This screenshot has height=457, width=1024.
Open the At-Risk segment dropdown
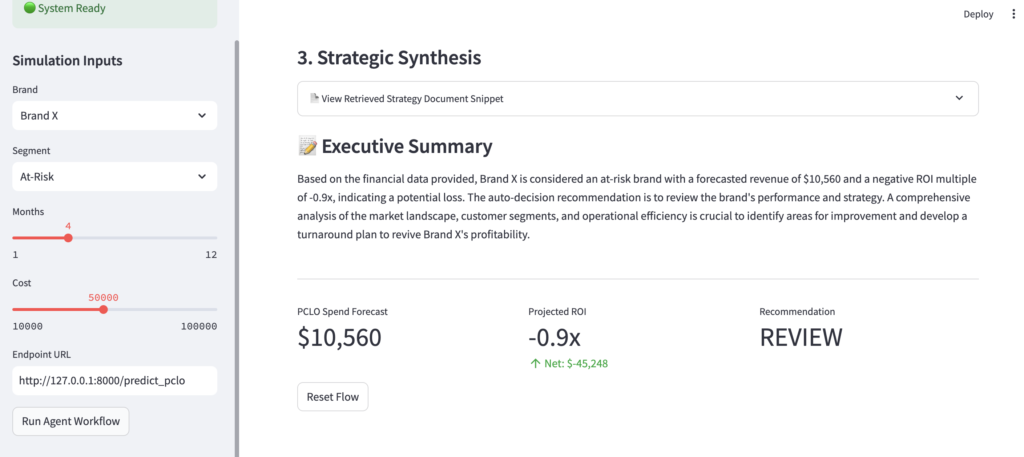115,177
